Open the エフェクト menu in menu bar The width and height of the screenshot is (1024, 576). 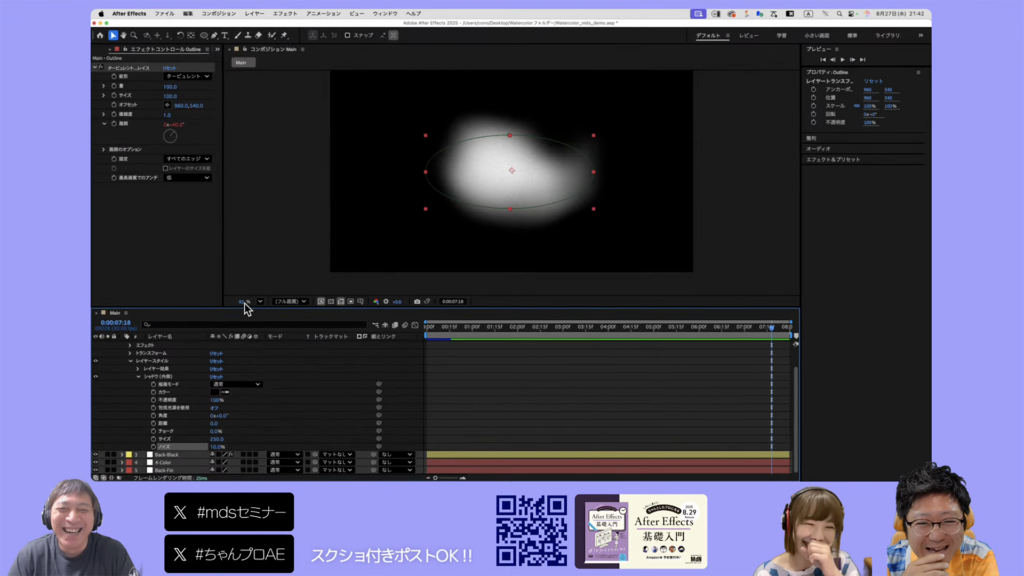[284, 13]
